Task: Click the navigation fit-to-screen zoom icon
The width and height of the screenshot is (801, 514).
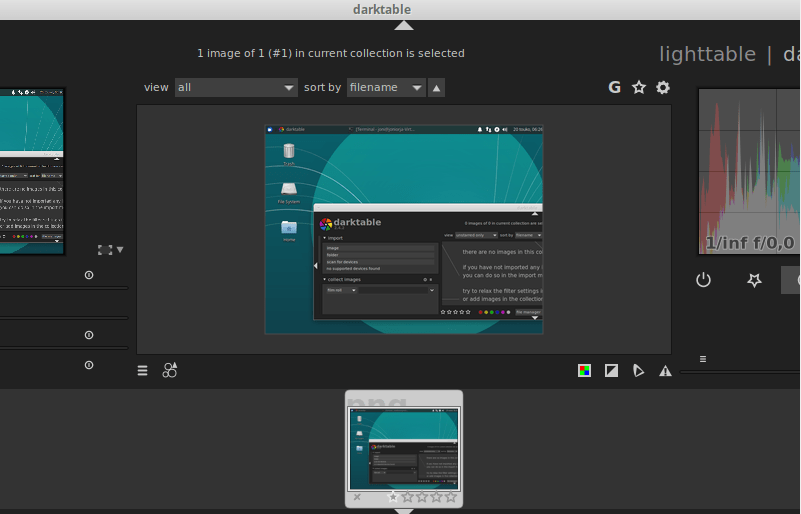Action: (x=104, y=250)
